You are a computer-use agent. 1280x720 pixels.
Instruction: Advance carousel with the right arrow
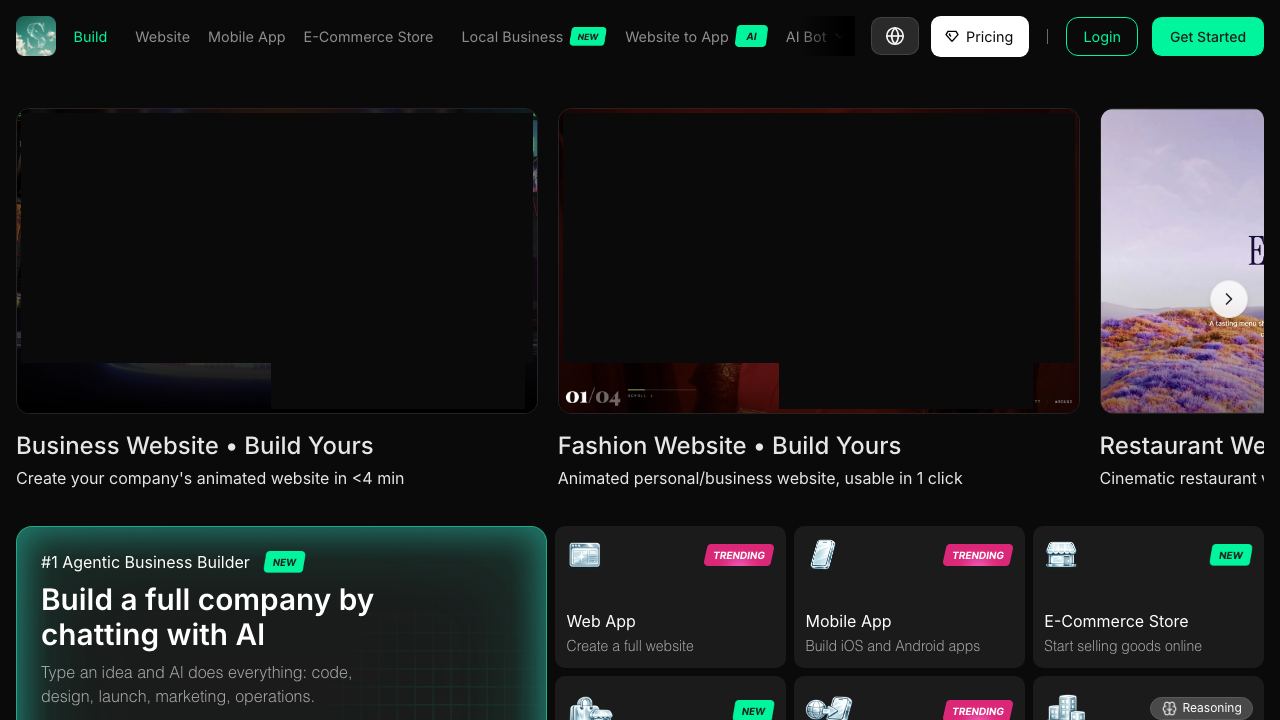pyautogui.click(x=1229, y=298)
